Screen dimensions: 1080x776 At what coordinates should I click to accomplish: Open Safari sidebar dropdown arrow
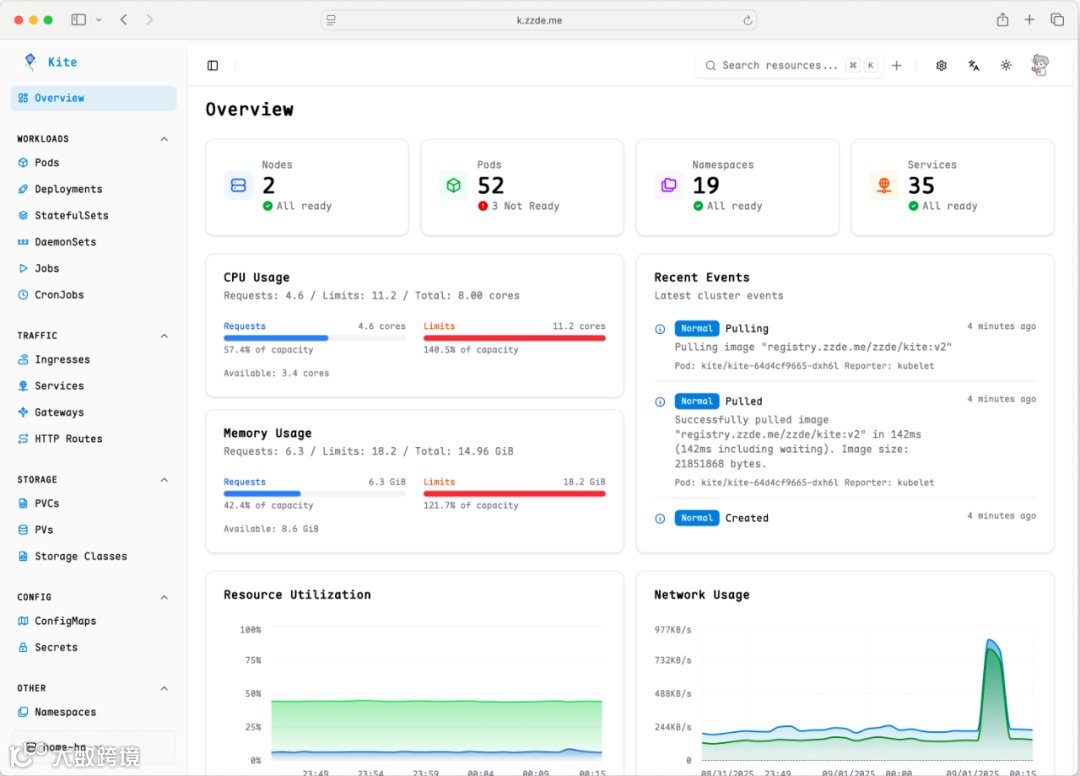pyautogui.click(x=98, y=20)
